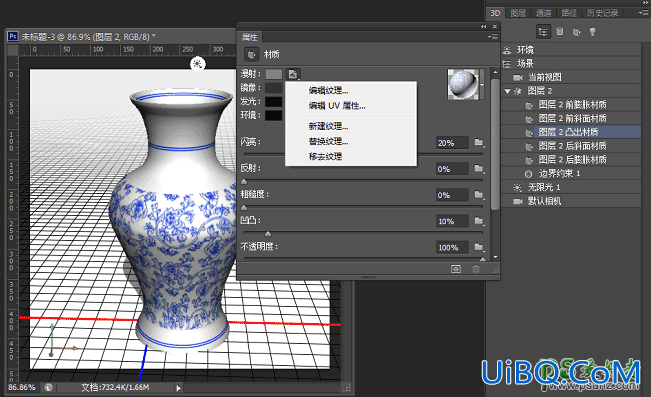The image size is (651, 397).
Task: Select the 3D tab
Action: (x=495, y=13)
